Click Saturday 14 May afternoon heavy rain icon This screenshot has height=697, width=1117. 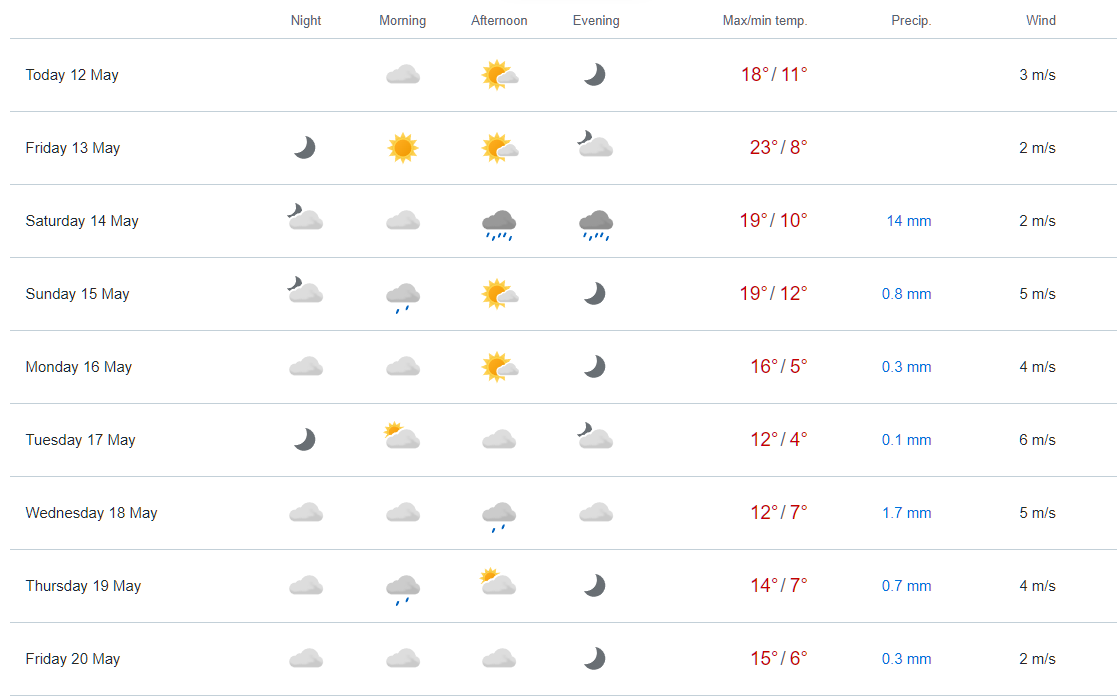click(x=499, y=225)
